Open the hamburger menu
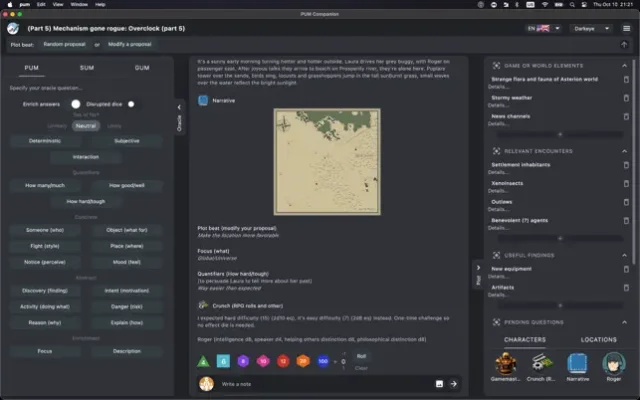Viewport: 640px width, 400px height. 627,29
